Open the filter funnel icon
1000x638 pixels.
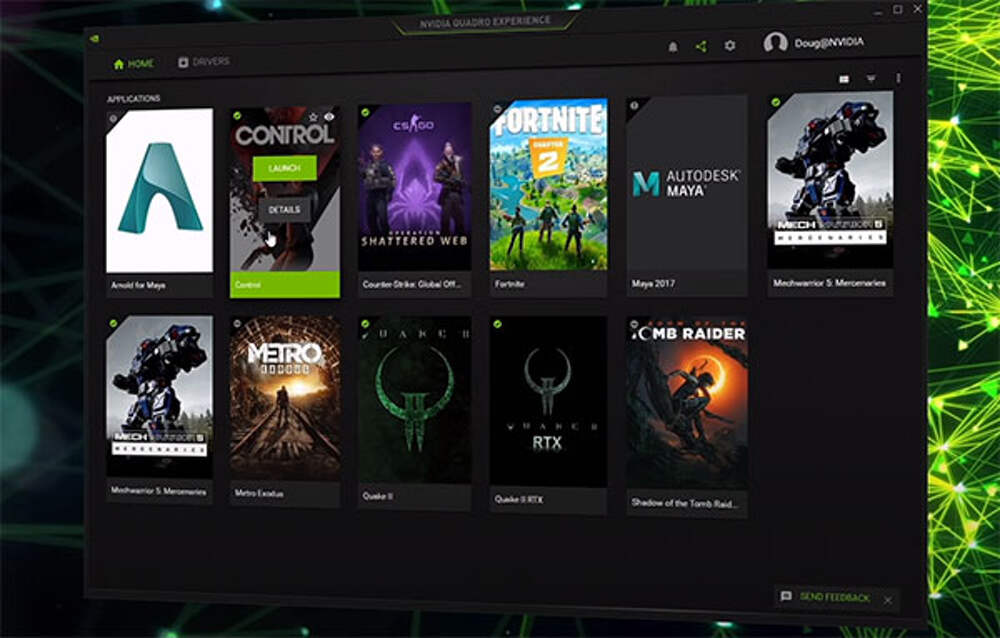click(x=871, y=78)
